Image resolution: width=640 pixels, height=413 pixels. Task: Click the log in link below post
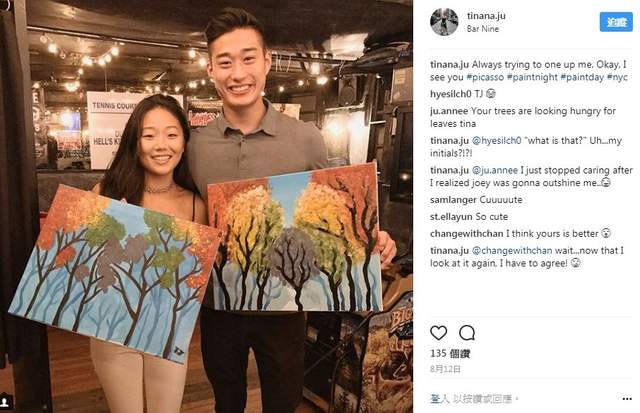tap(439, 399)
